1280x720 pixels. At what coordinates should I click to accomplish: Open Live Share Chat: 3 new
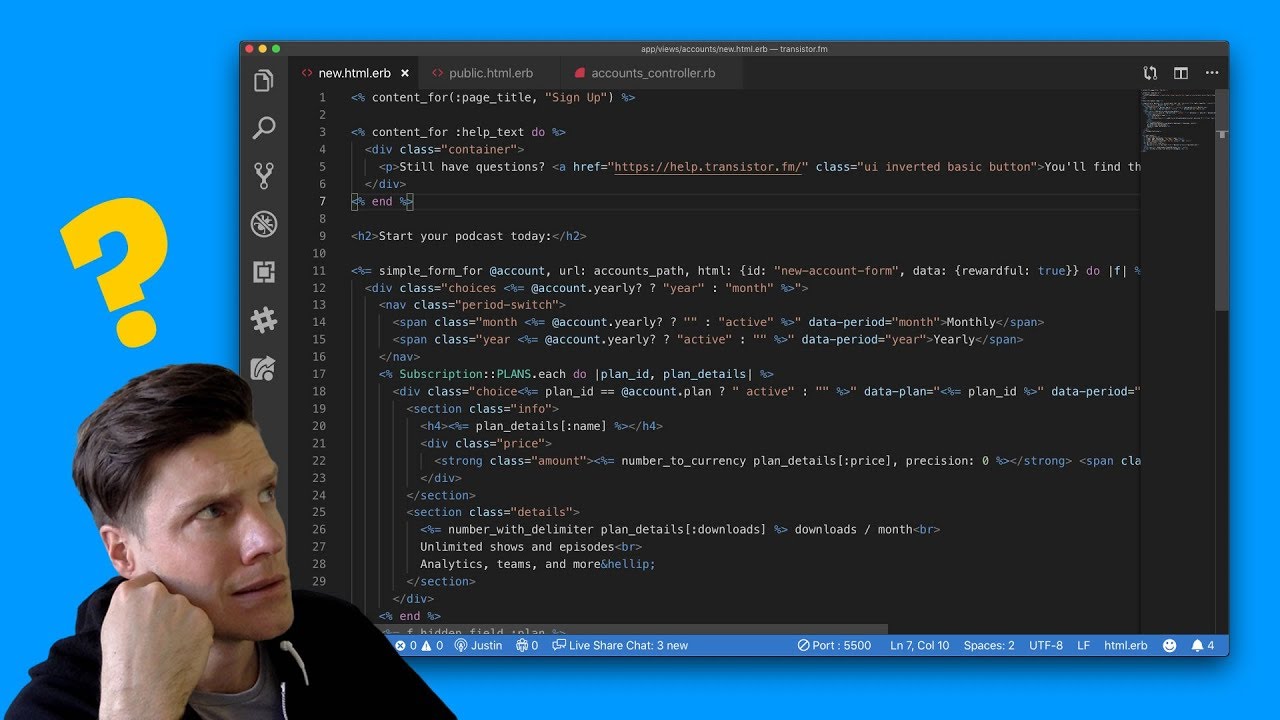coord(620,646)
